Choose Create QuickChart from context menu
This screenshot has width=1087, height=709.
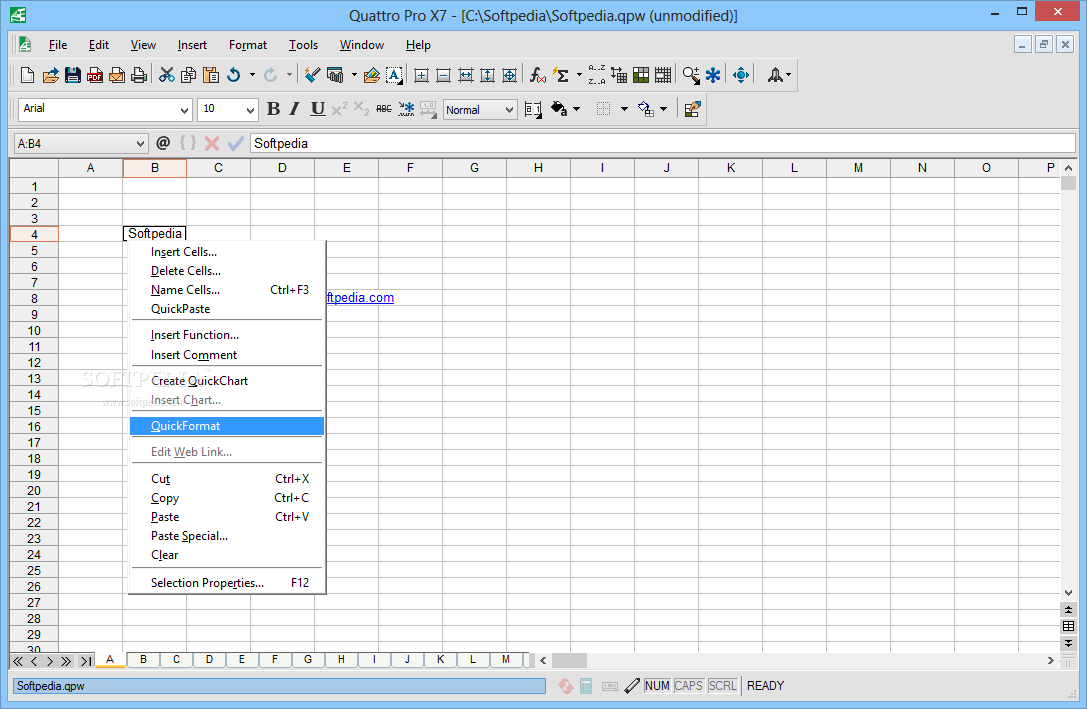click(227, 380)
